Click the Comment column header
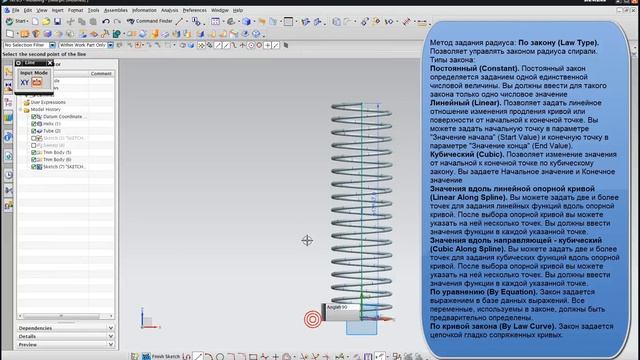 (x=101, y=73)
